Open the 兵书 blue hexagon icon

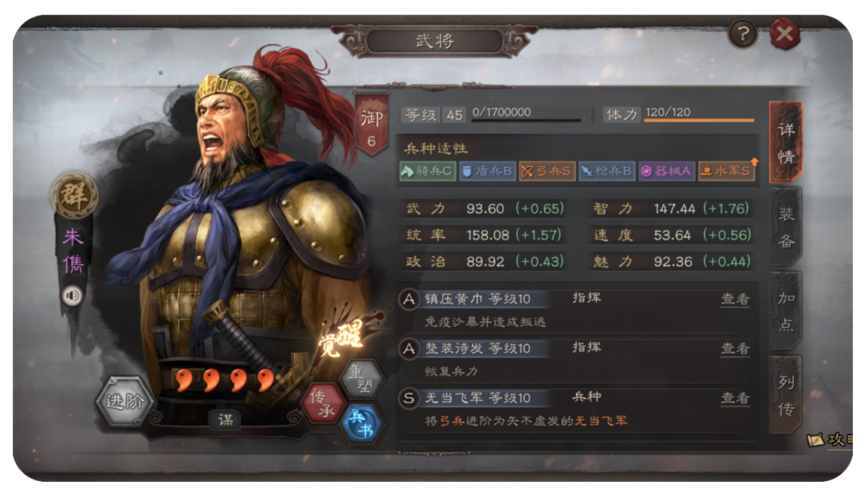coord(362,424)
